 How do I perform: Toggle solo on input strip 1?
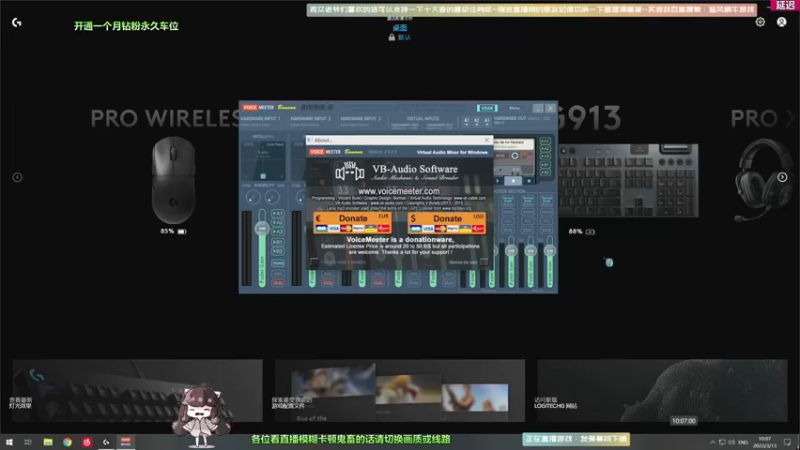pyautogui.click(x=278, y=273)
